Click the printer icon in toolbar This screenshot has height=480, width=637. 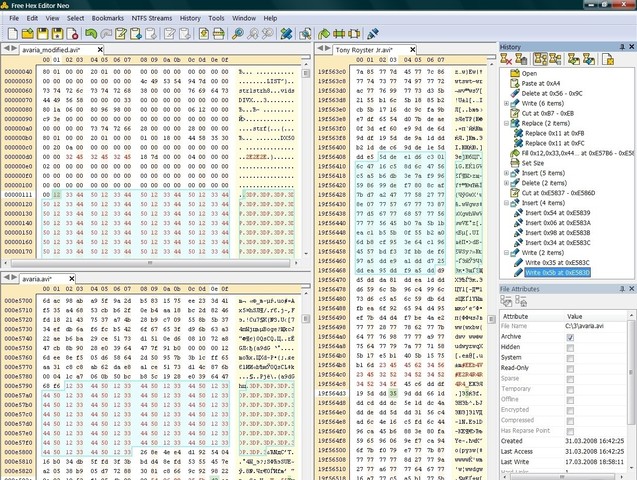[x=219, y=34]
